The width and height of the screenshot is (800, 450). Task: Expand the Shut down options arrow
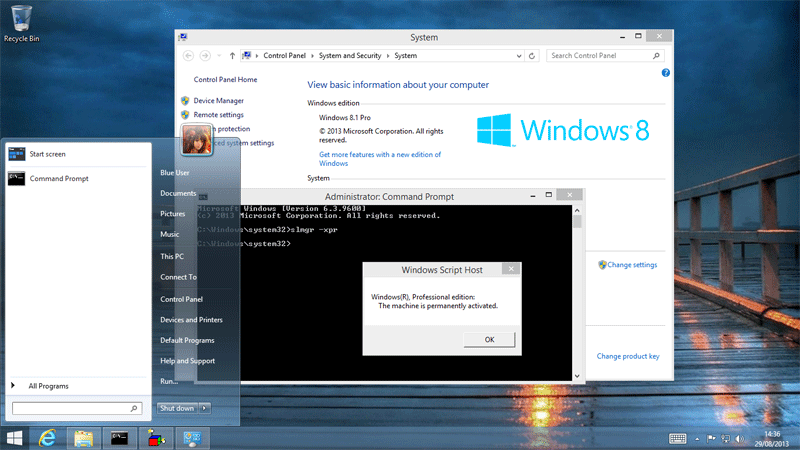(205, 408)
